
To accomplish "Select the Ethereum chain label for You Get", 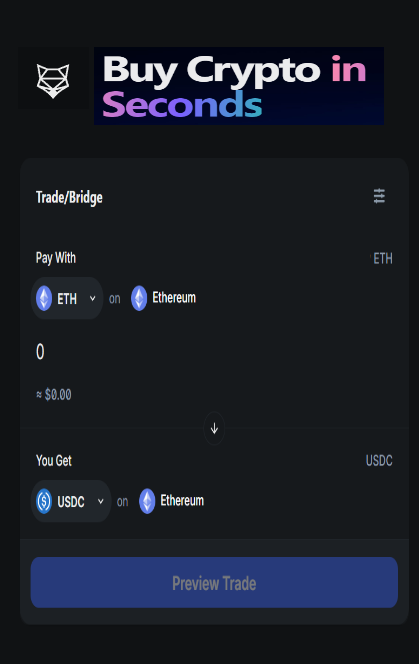I will pos(182,501).
